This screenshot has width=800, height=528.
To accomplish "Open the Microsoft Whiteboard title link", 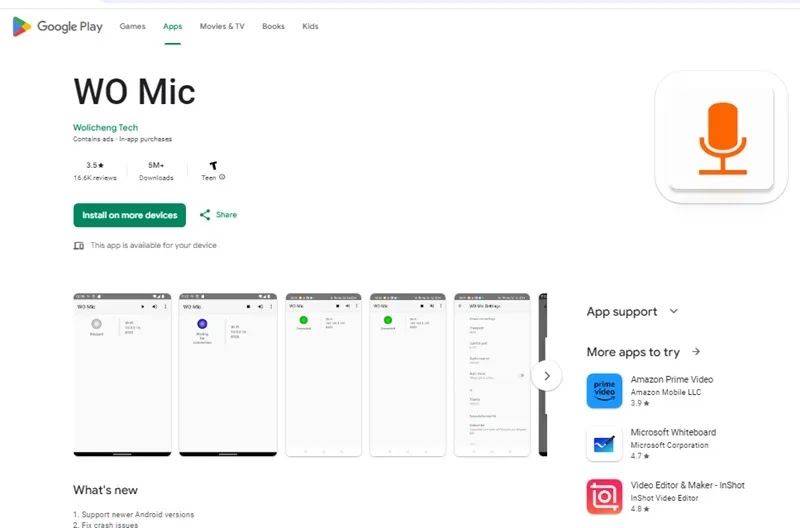I will (x=673, y=432).
